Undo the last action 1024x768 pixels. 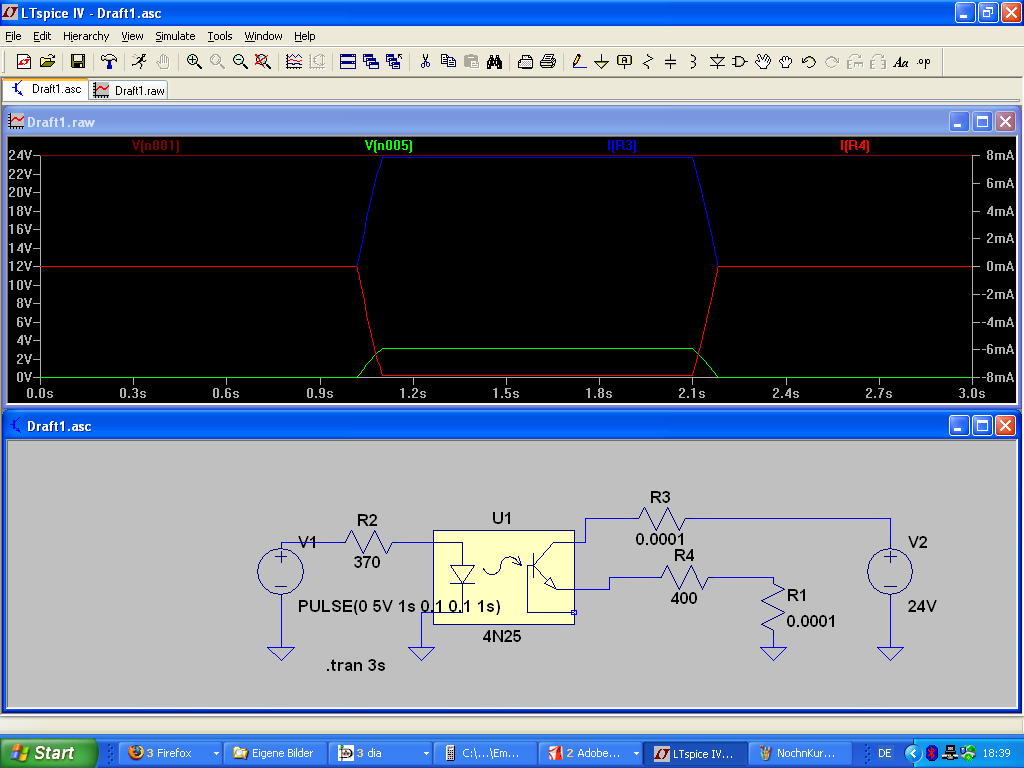808,61
